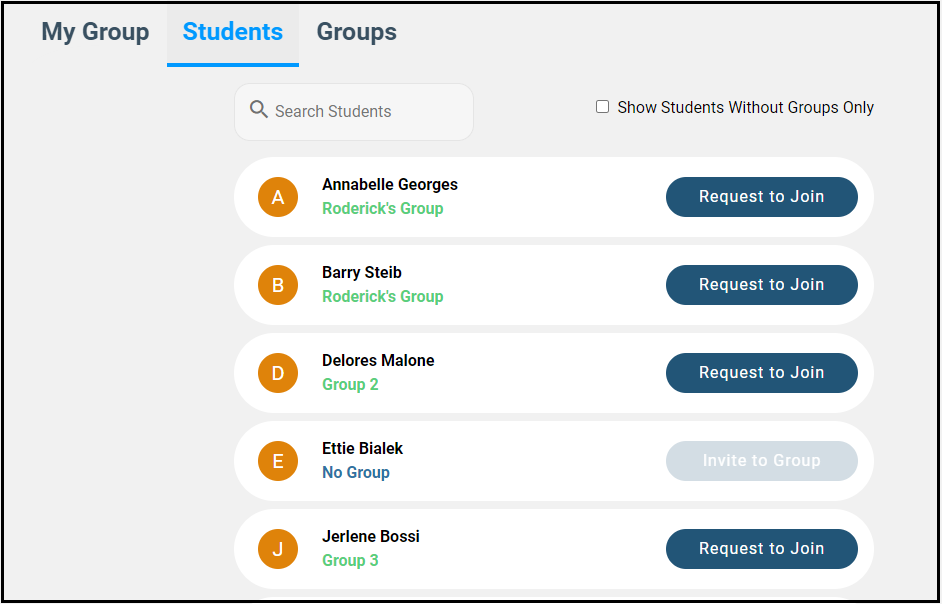Click Annabelle Georges' avatar icon
942x604 pixels.
pos(278,197)
